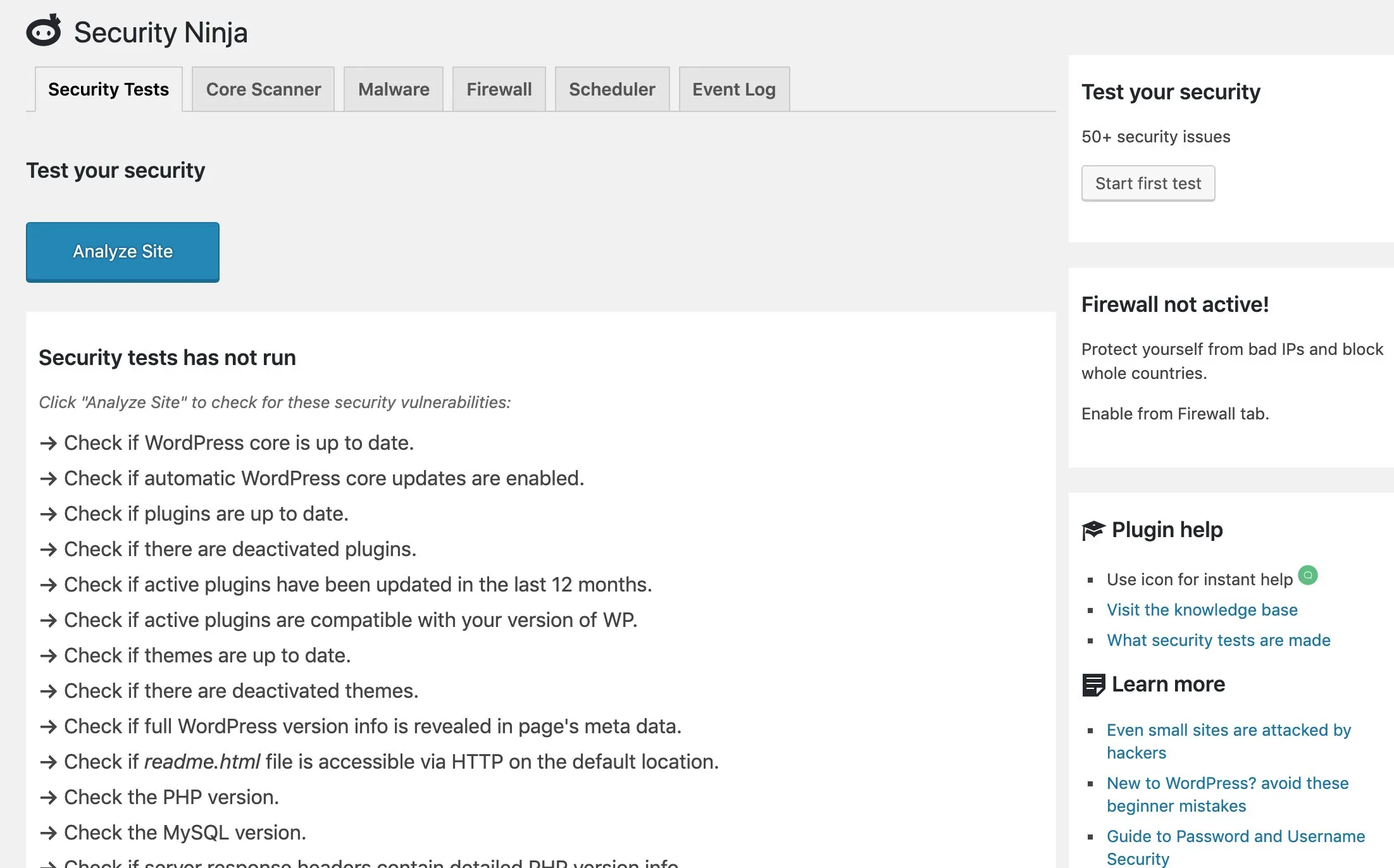Open the Firewall tab
The image size is (1394, 868).
click(x=499, y=89)
